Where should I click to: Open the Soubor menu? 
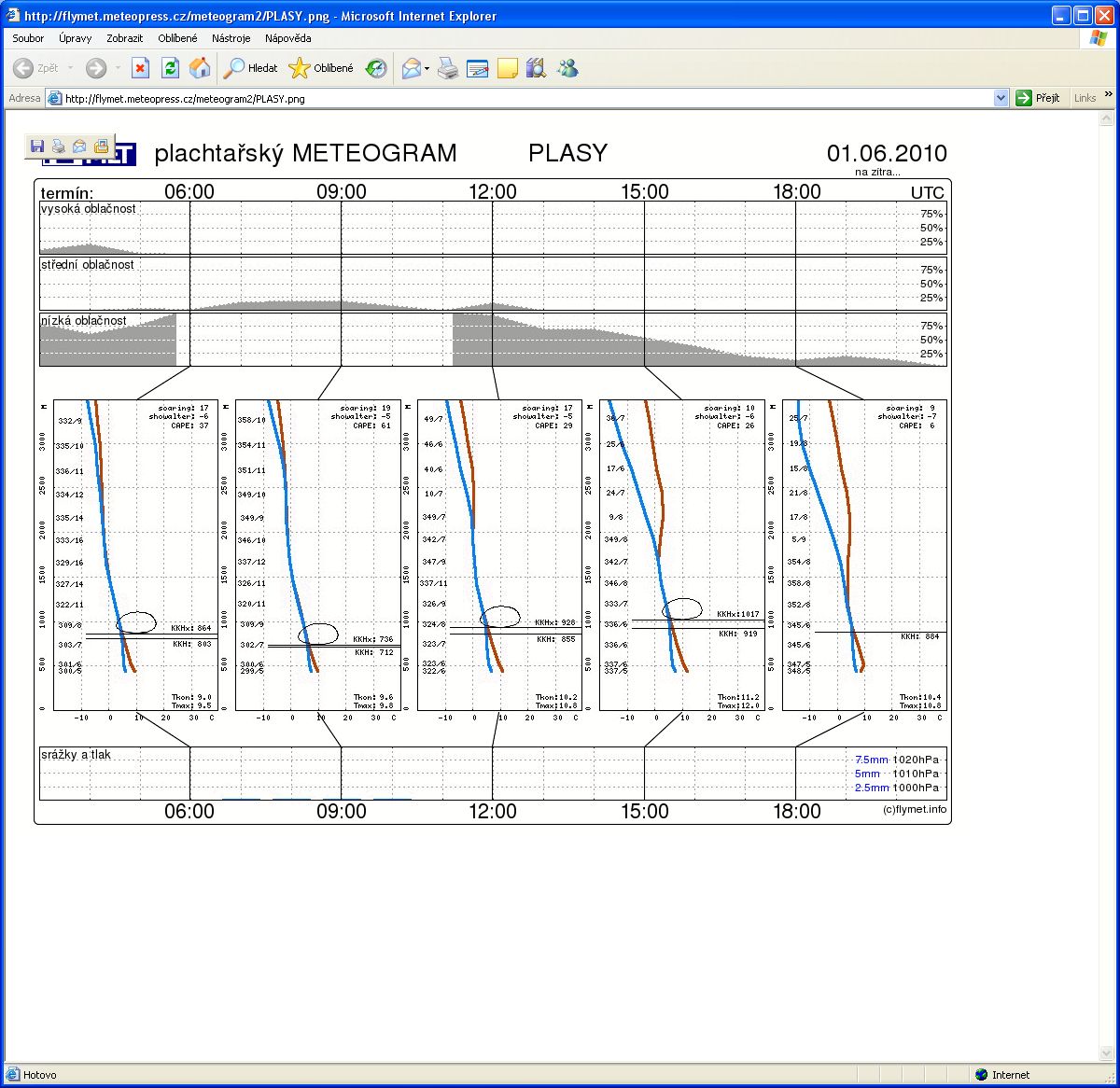pos(28,38)
